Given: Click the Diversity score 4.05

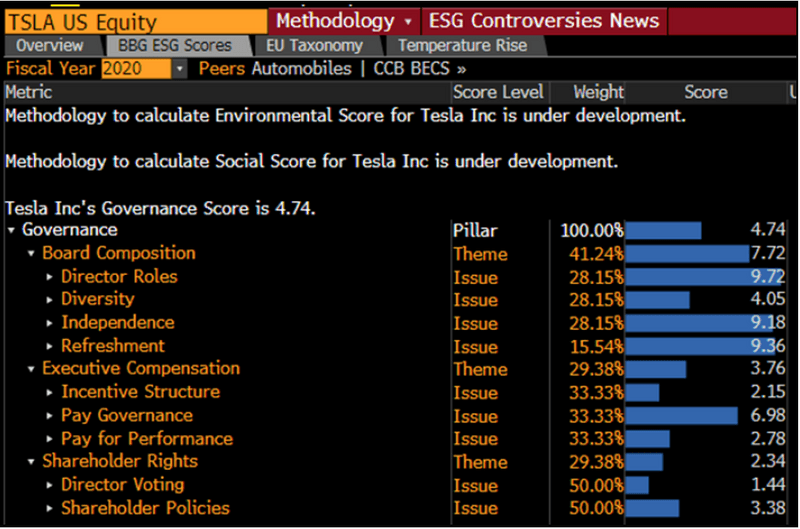Looking at the screenshot, I should pyautogui.click(x=767, y=299).
